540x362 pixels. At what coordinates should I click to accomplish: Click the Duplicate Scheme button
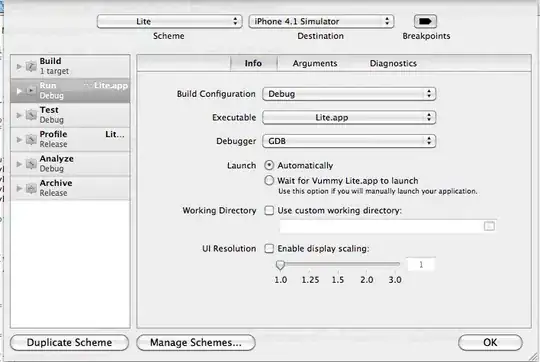click(69, 342)
